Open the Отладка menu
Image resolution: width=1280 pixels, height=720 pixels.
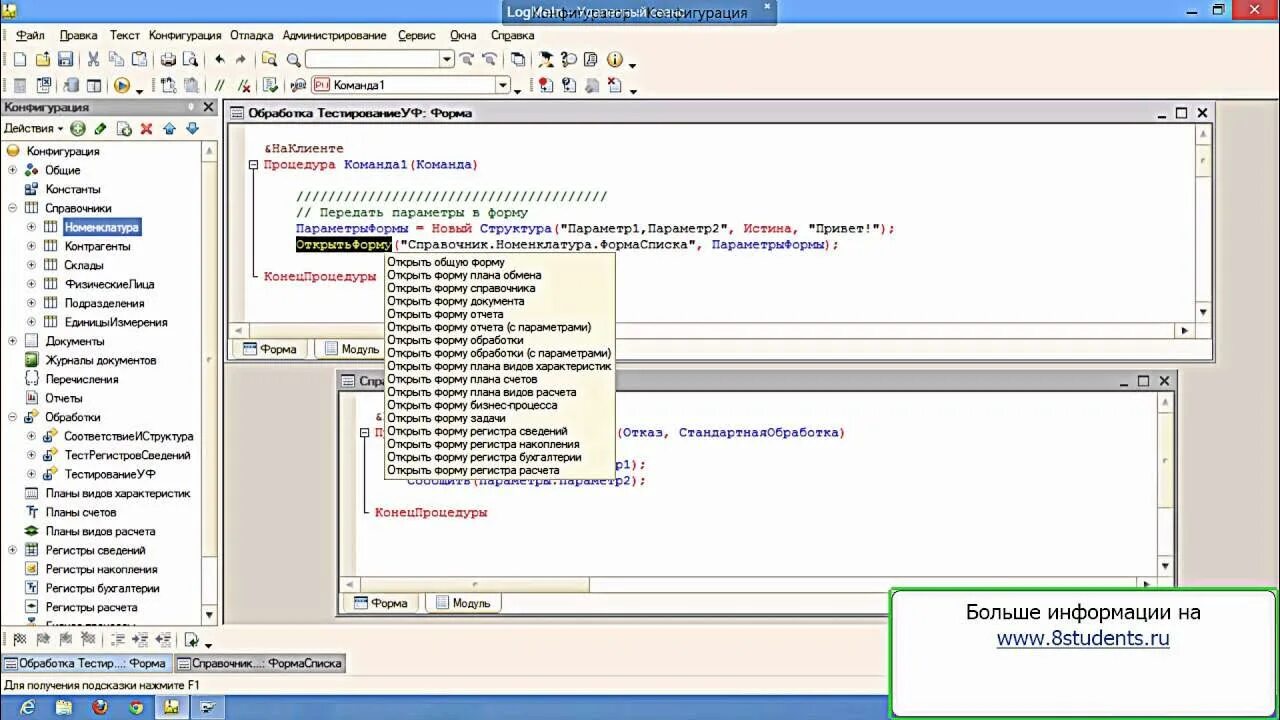click(252, 35)
